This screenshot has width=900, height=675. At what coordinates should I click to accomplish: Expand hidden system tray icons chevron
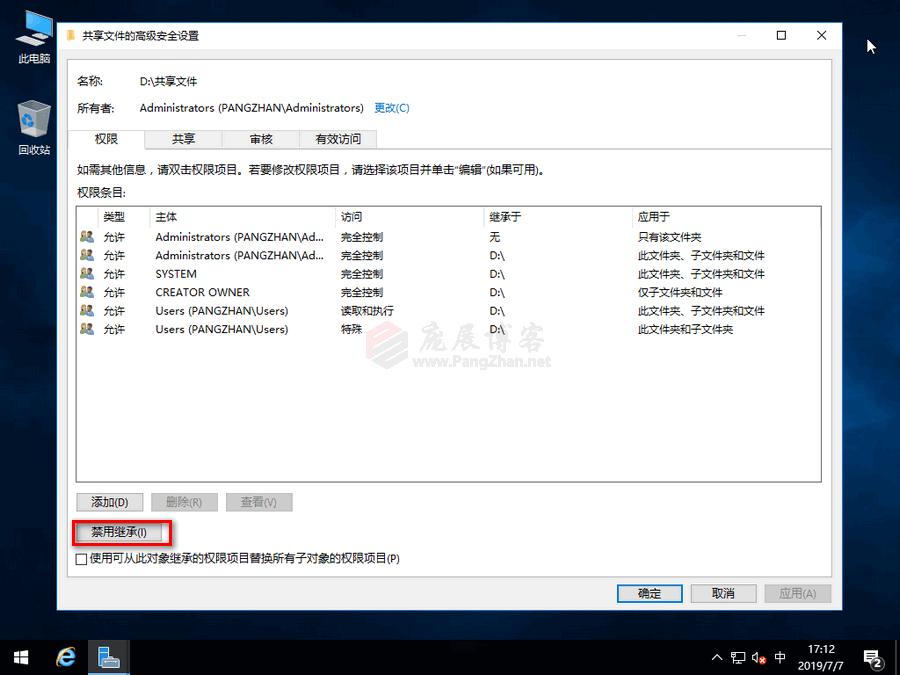pos(717,657)
